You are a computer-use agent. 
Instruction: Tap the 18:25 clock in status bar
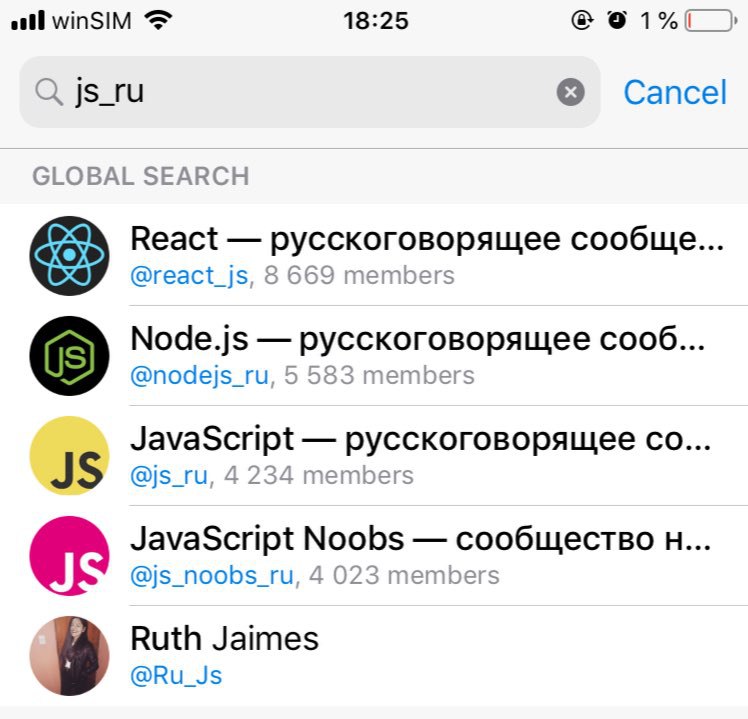point(376,21)
